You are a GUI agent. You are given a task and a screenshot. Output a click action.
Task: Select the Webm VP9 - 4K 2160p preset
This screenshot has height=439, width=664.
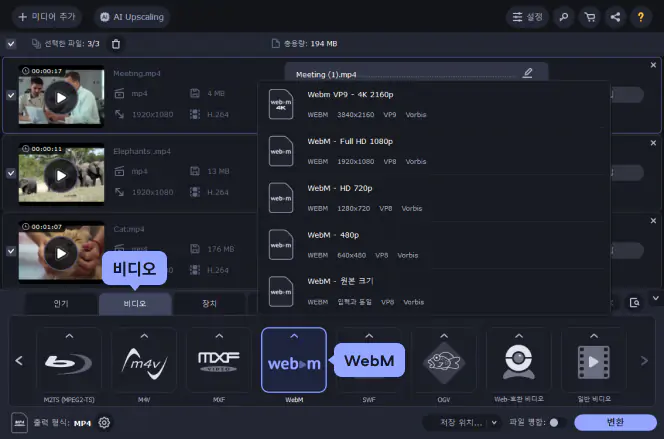pos(434,104)
